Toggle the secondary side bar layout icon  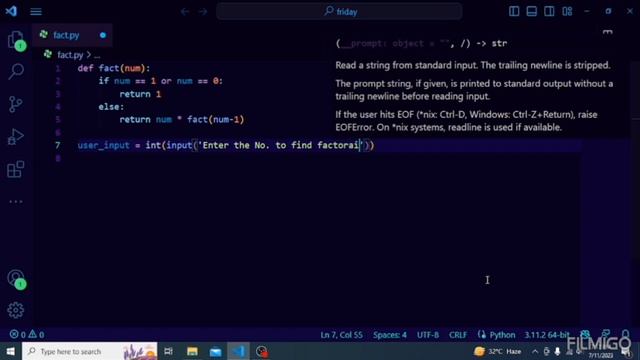tap(549, 11)
